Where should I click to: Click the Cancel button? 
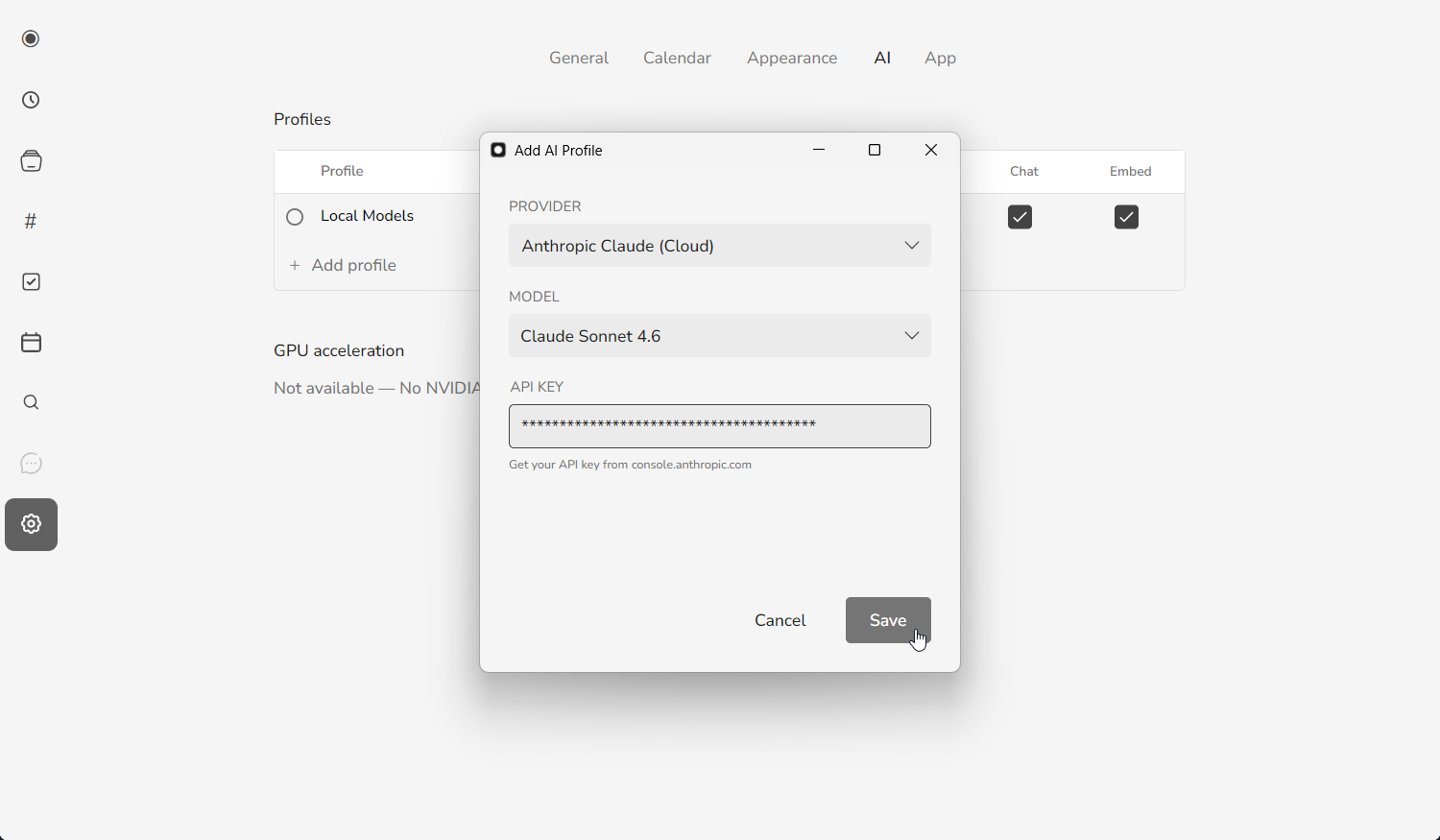[x=780, y=621]
